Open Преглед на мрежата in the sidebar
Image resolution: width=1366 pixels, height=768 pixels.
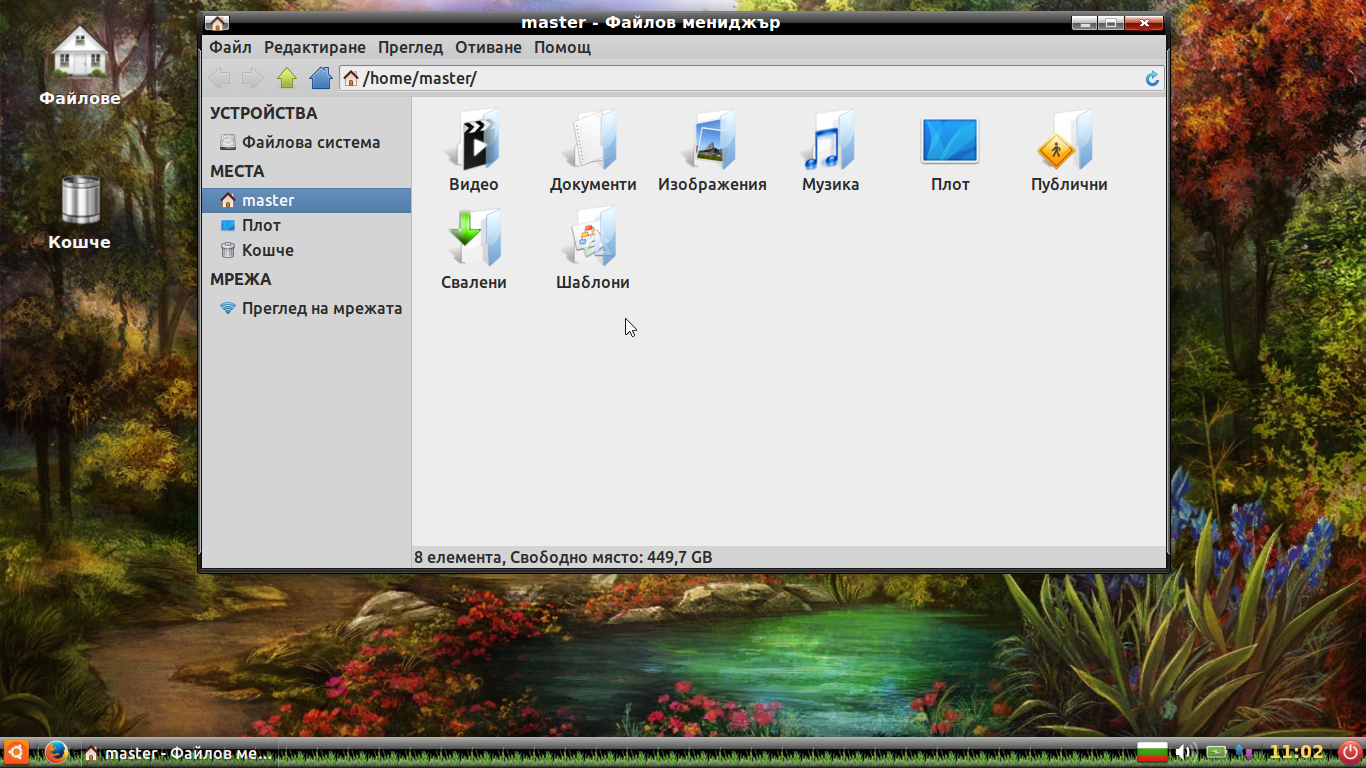coord(306,308)
